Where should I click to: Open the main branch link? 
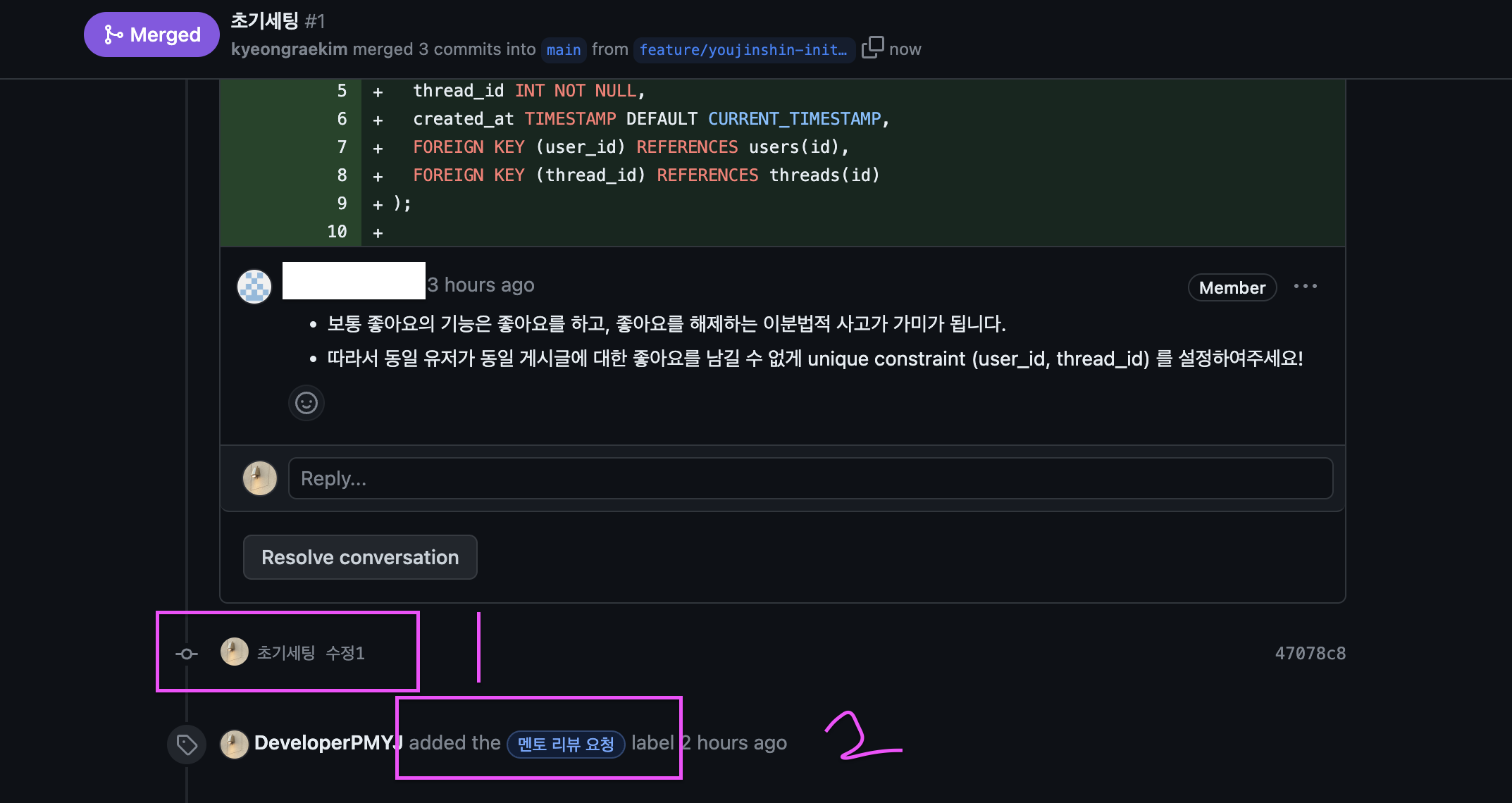(x=564, y=50)
